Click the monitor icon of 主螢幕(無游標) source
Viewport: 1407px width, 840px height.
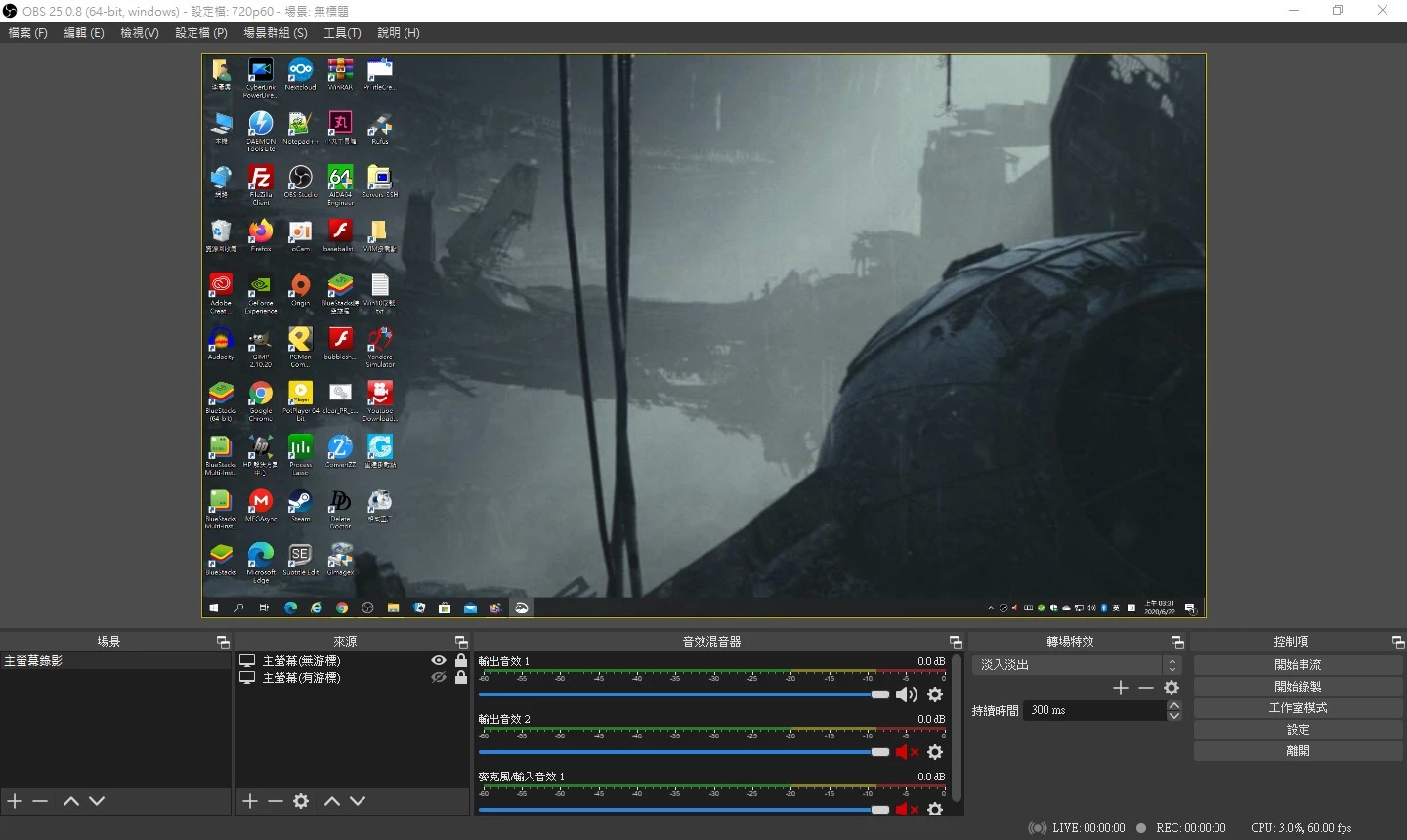point(247,661)
